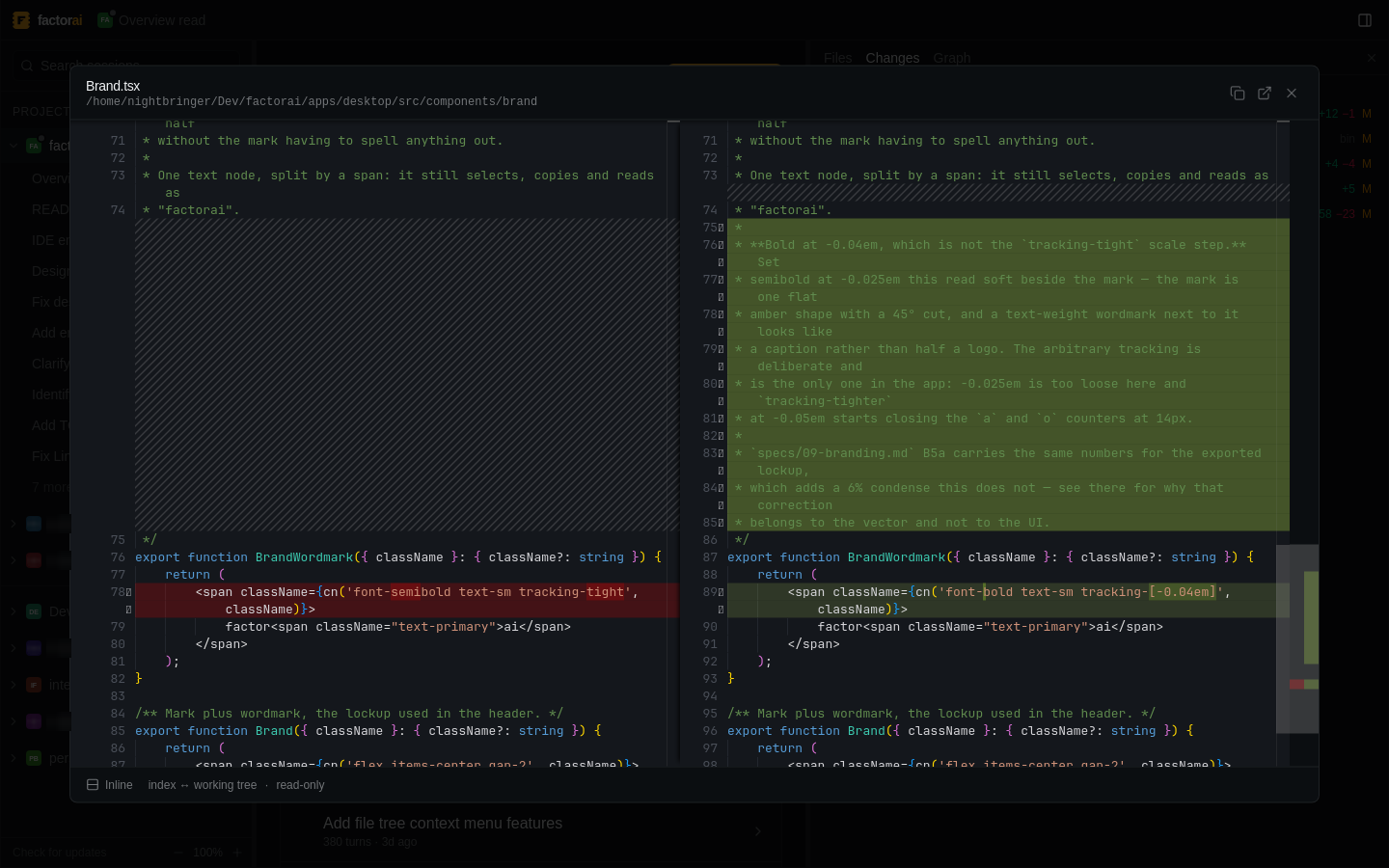This screenshot has width=1389, height=868.
Task: Click right pane line 87 BrandWordmark export
Action: (991, 557)
